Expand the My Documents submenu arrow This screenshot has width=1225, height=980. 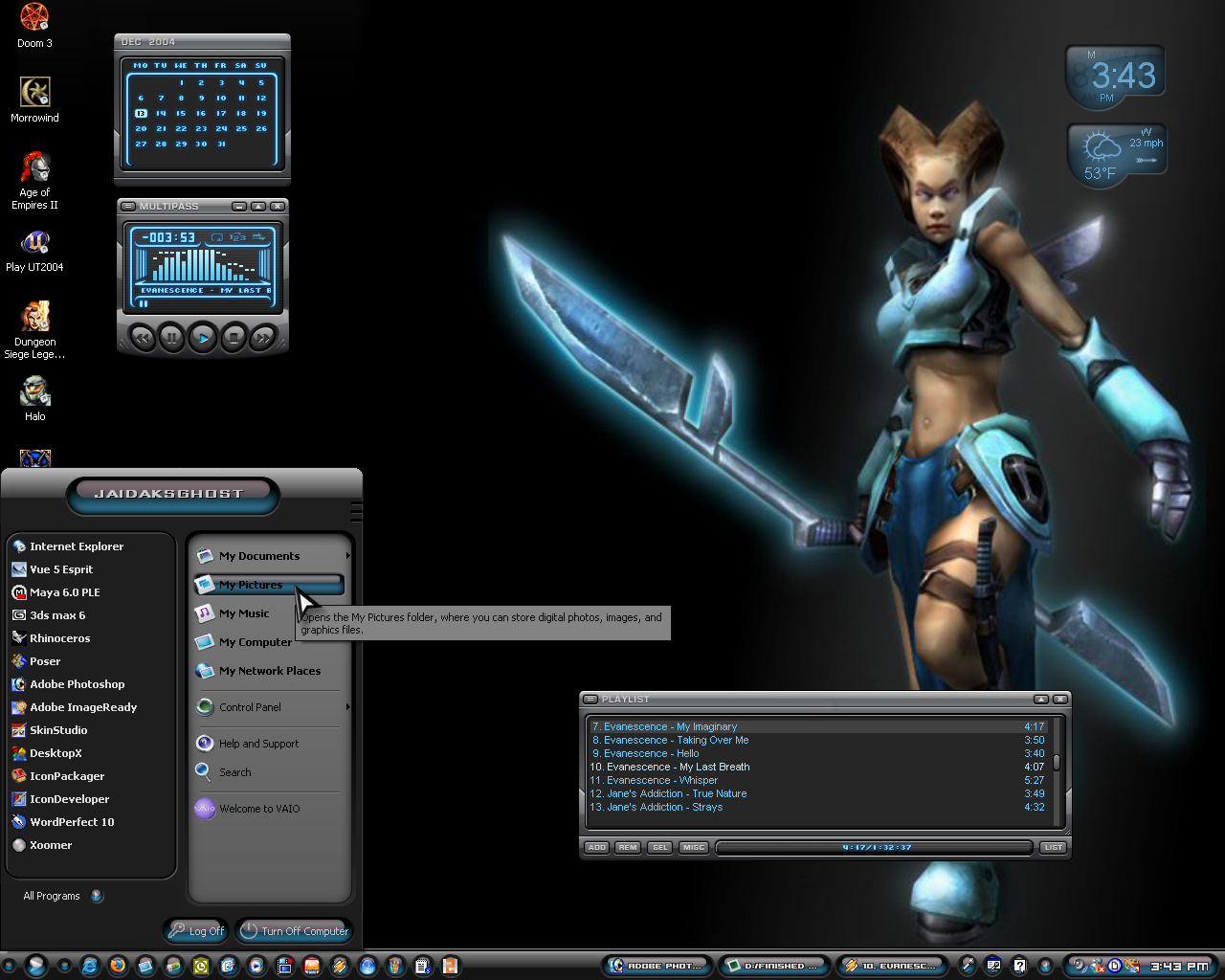pos(347,556)
